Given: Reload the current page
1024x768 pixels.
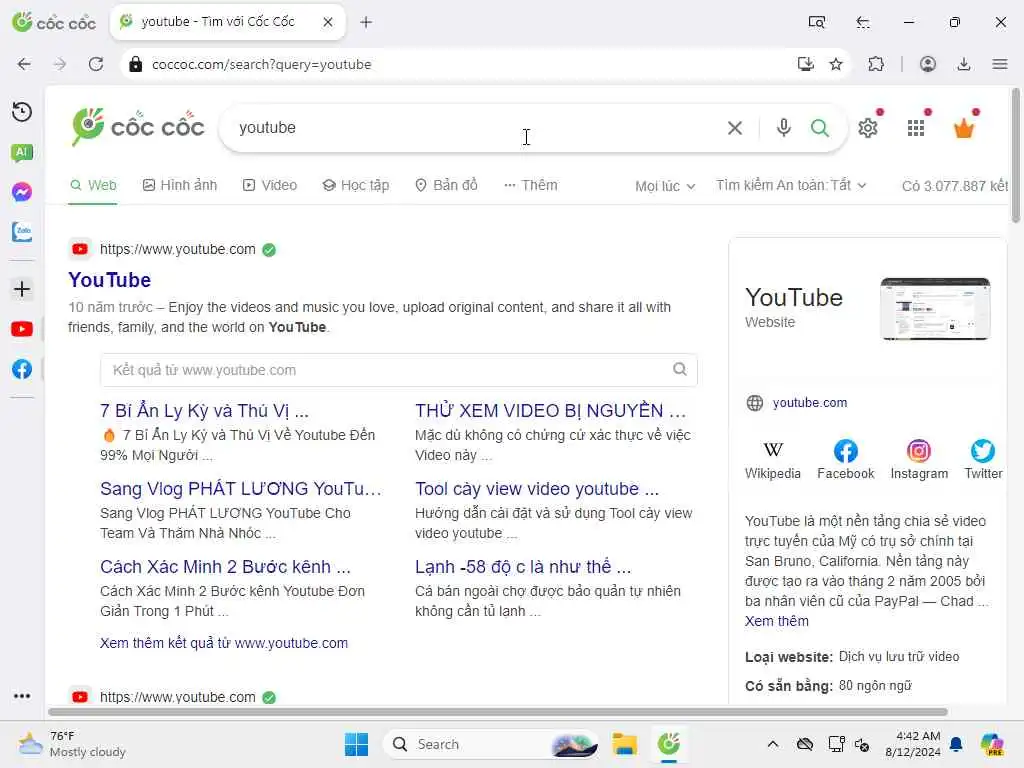Looking at the screenshot, I should click(x=96, y=64).
